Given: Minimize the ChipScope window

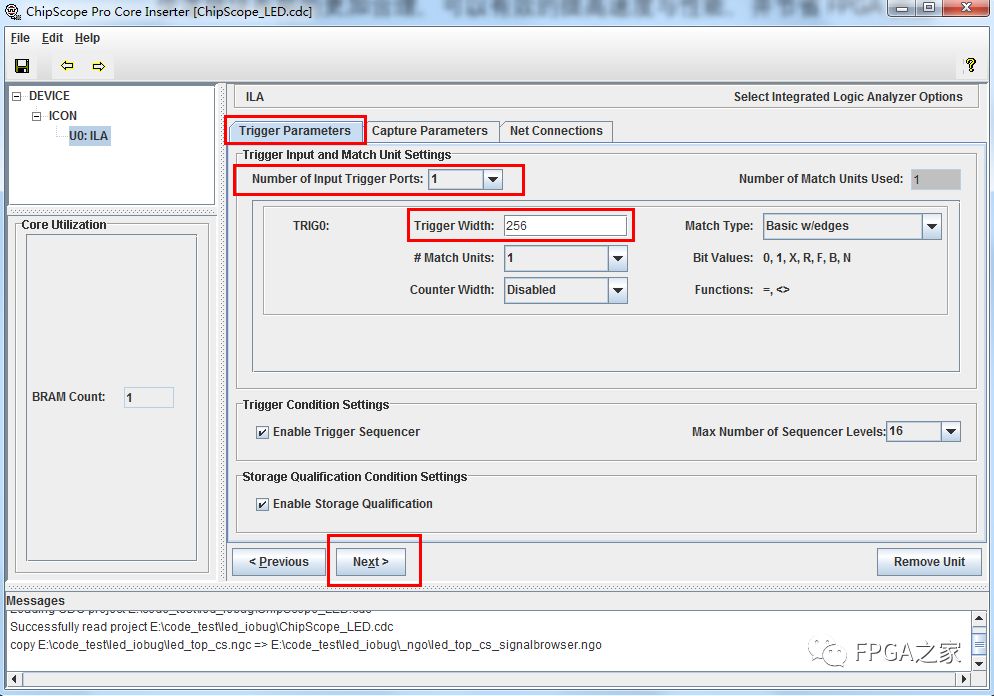Looking at the screenshot, I should tap(903, 8).
